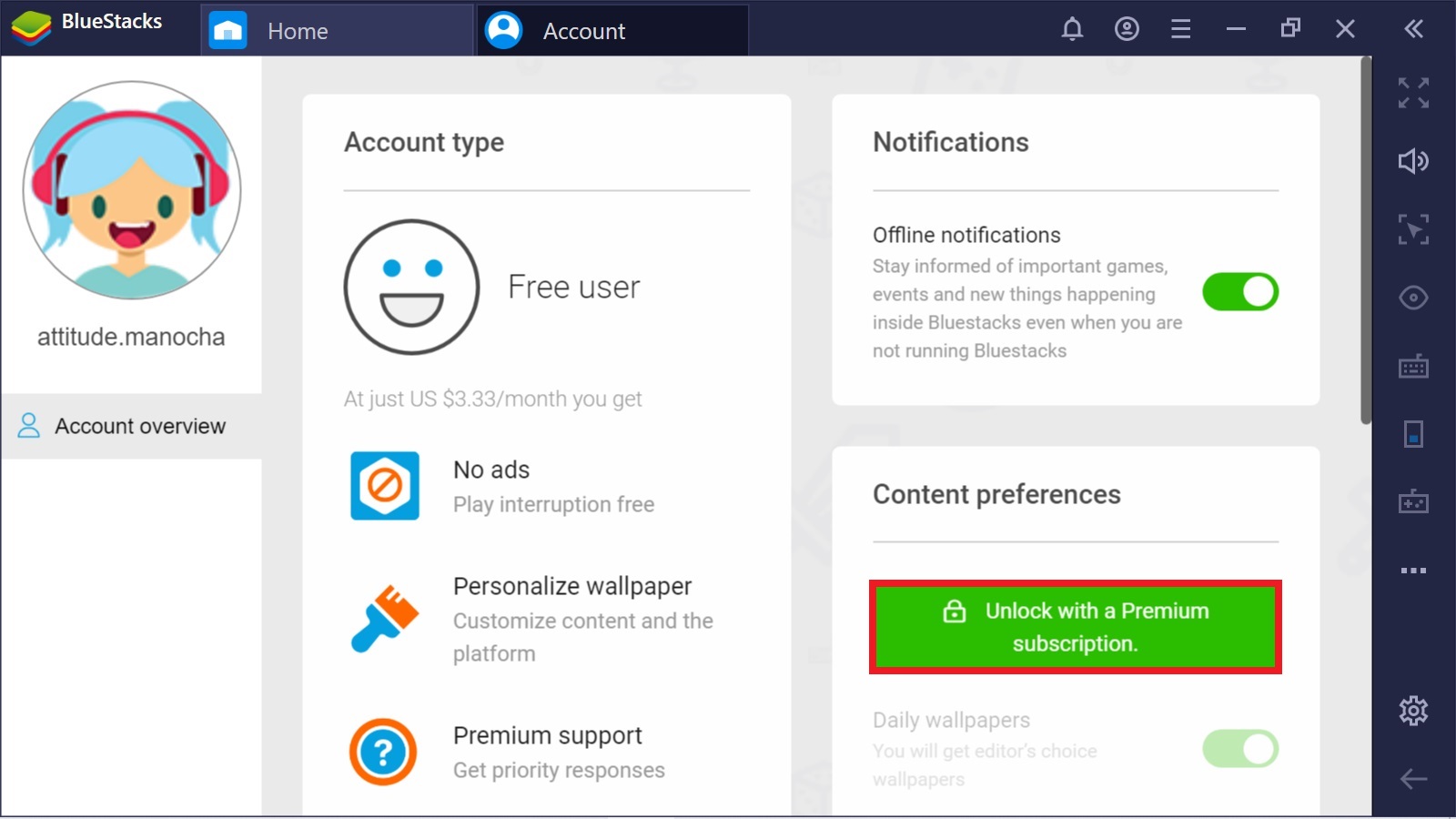Expand more options with the three-dots icon
The image size is (1456, 819).
point(1413,571)
